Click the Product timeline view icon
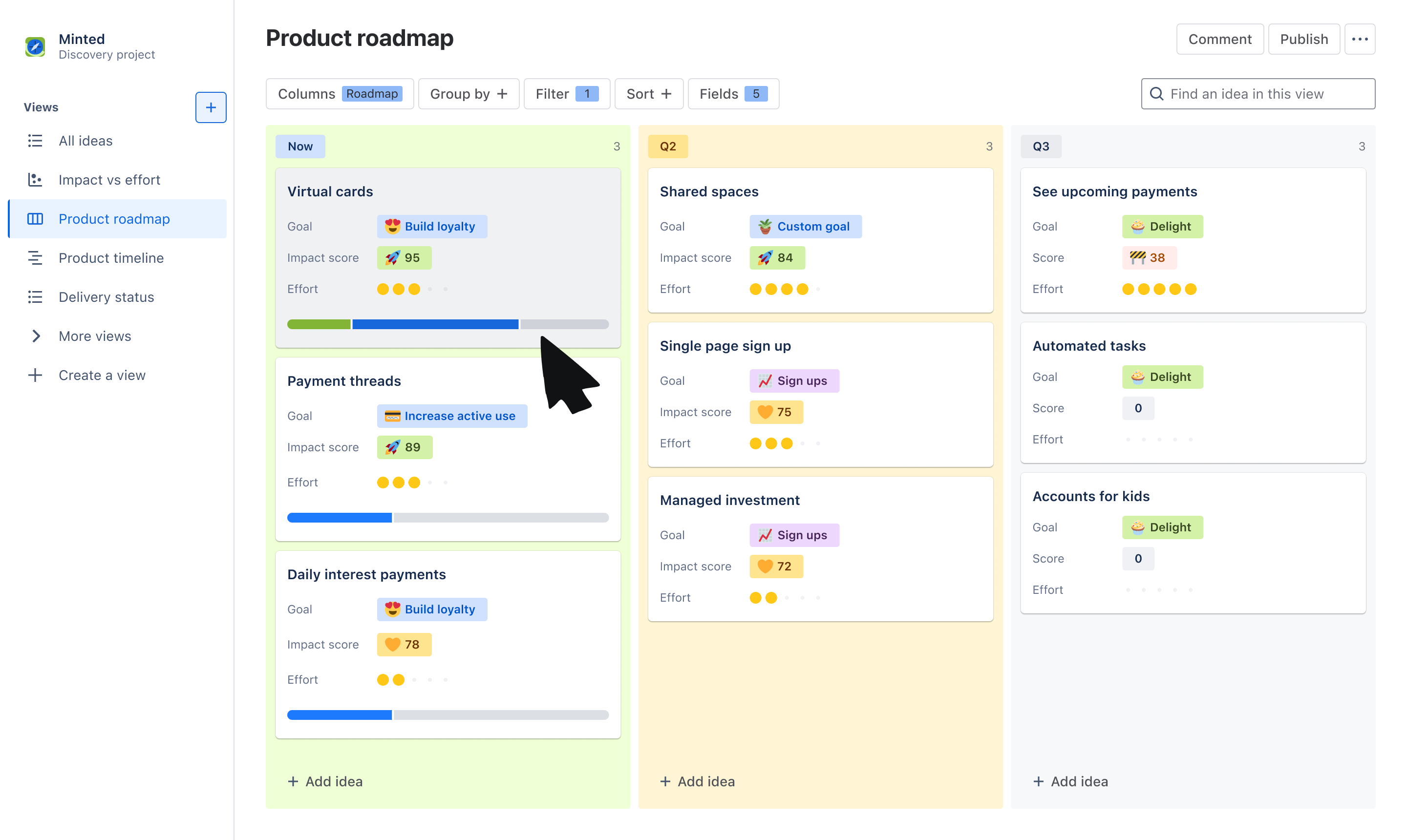Image resolution: width=1407 pixels, height=840 pixels. pyautogui.click(x=35, y=258)
